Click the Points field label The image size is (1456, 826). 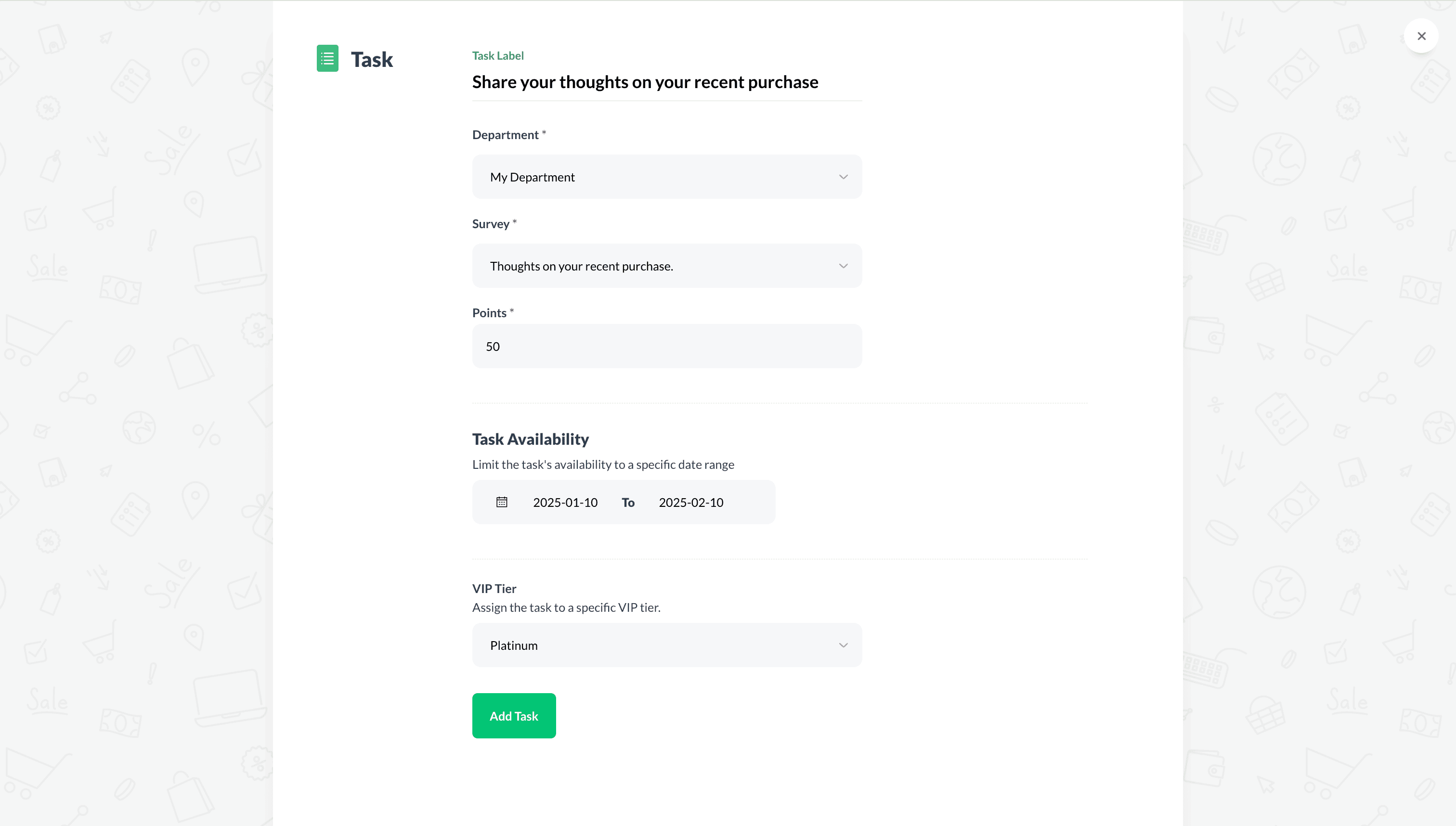coord(489,313)
